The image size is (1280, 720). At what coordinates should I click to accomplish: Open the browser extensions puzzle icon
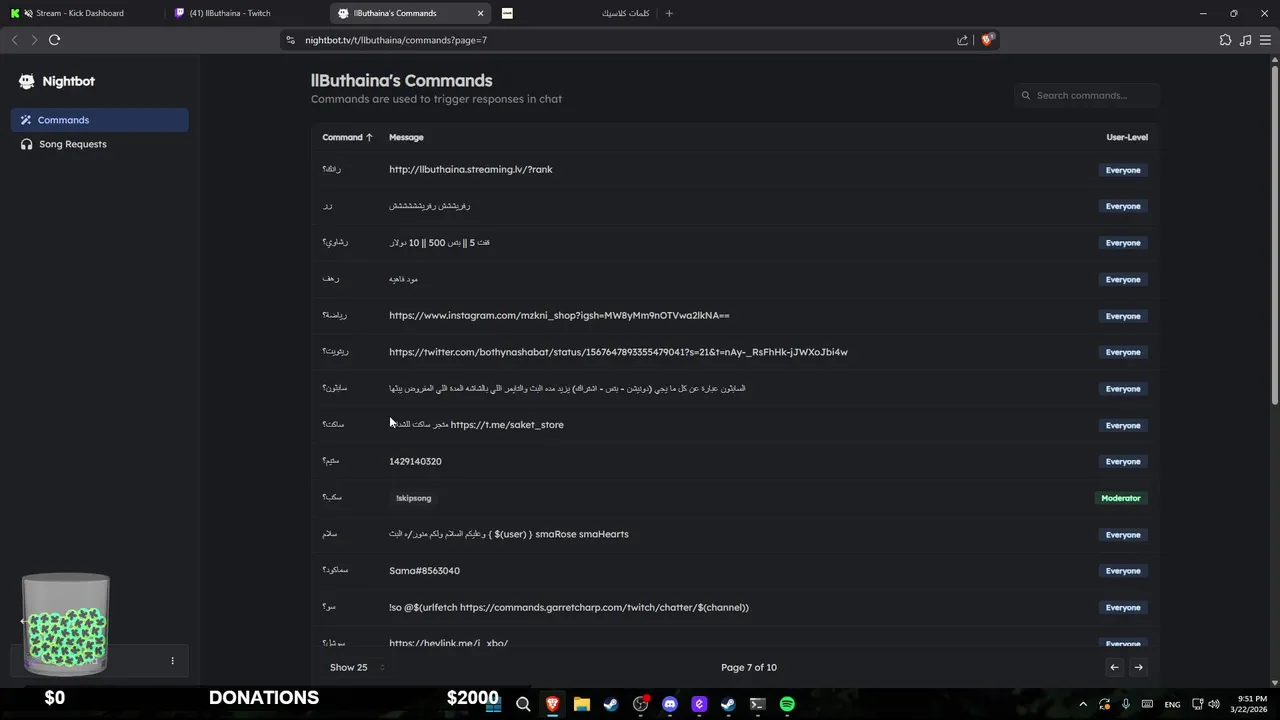[1225, 40]
